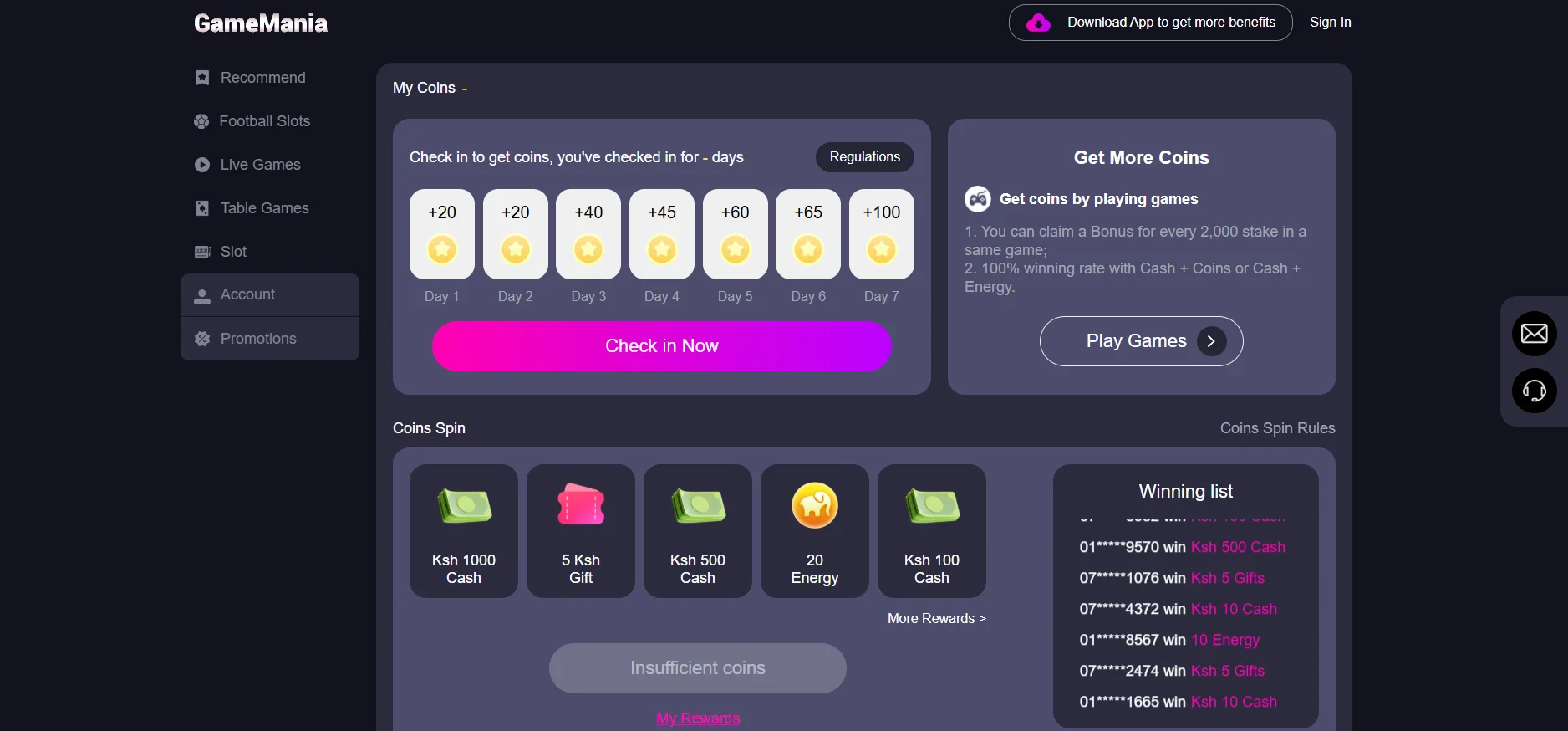Click 01*****1665 win Ksh 10 Cash row
Viewport: 1568px width, 731px height.
pyautogui.click(x=1179, y=702)
